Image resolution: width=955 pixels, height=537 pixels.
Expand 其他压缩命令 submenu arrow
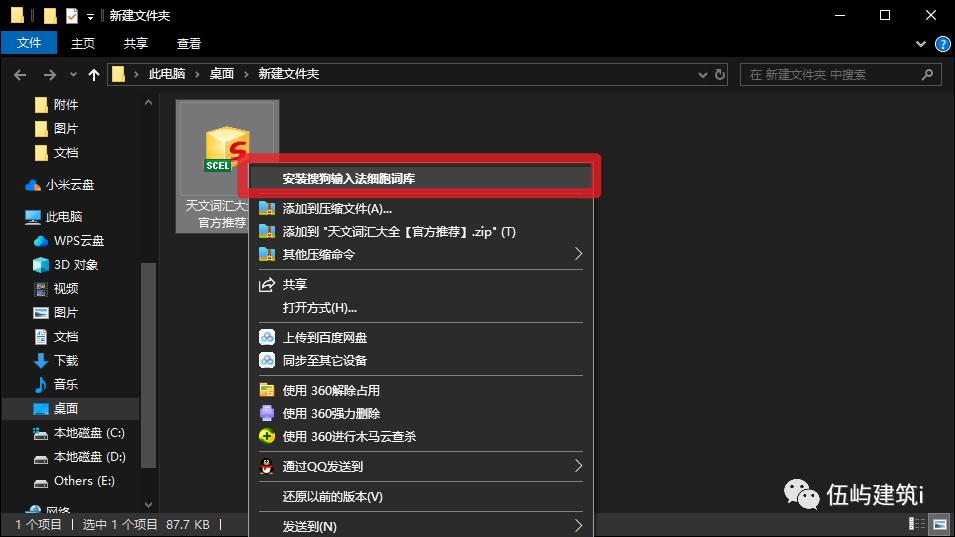click(x=578, y=254)
